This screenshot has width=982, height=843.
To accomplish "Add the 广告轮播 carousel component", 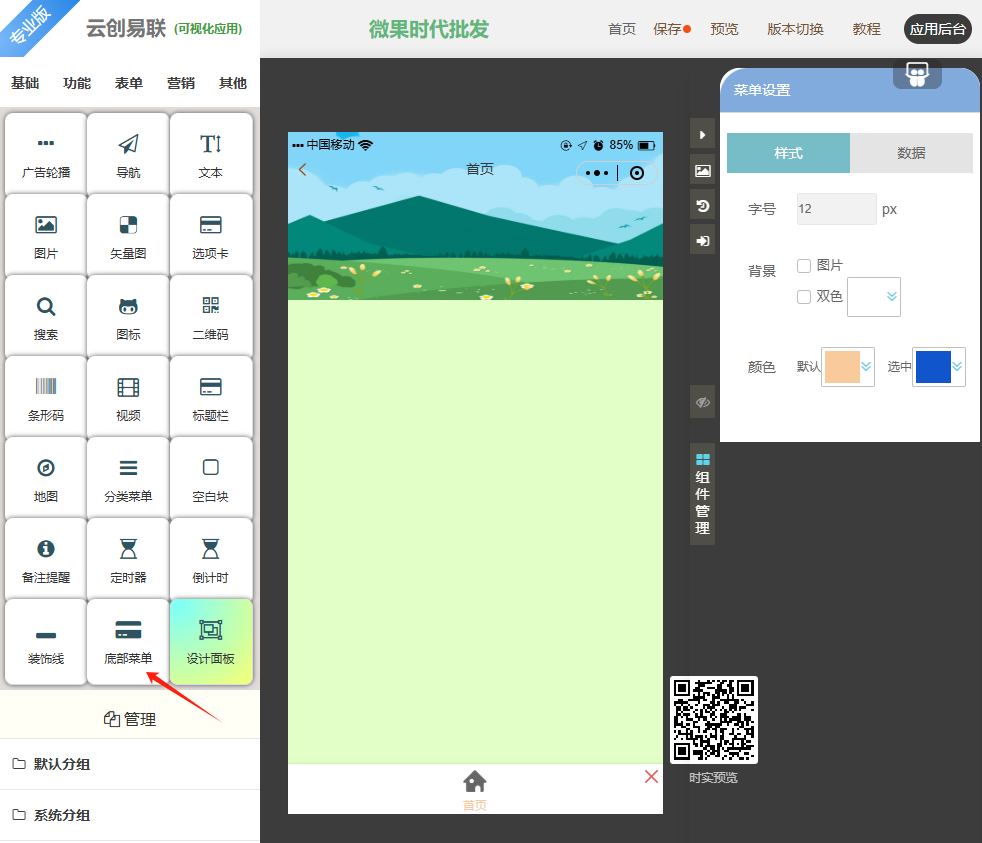I will point(46,153).
